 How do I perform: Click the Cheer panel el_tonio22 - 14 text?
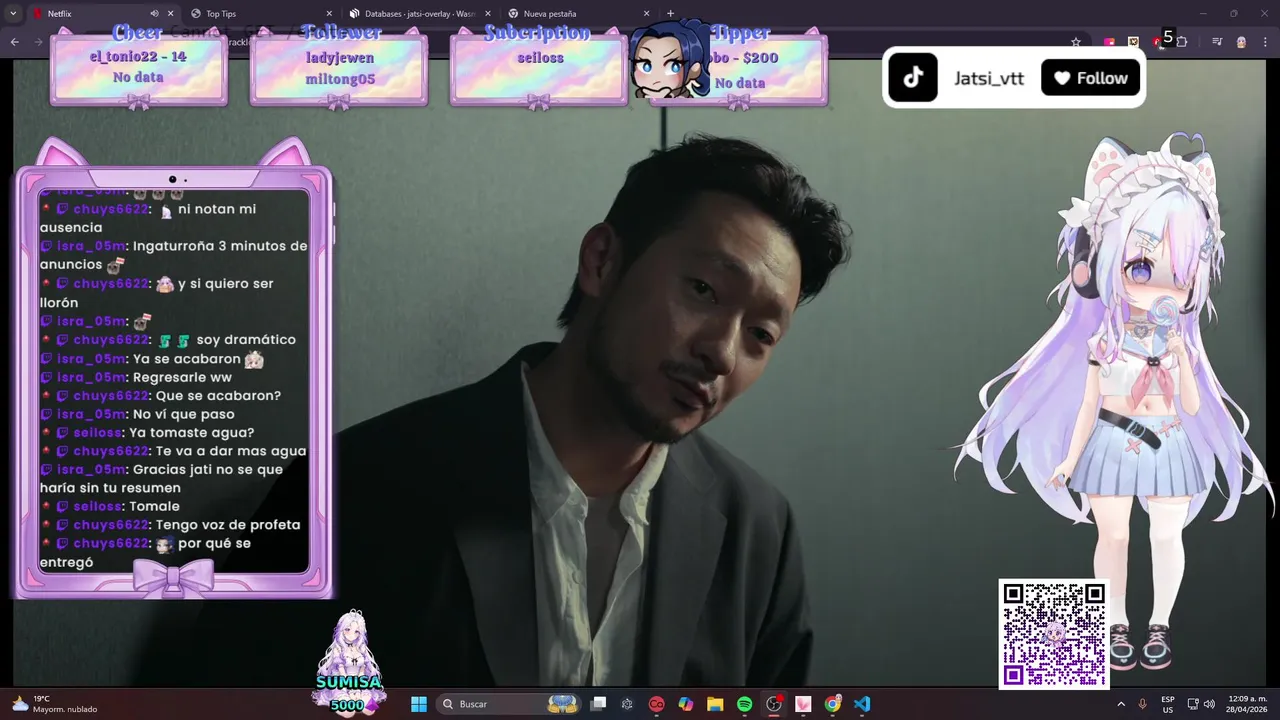(x=138, y=57)
